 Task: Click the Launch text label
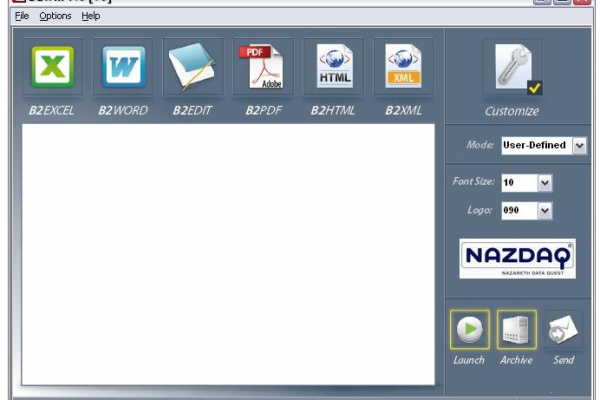pos(469,360)
